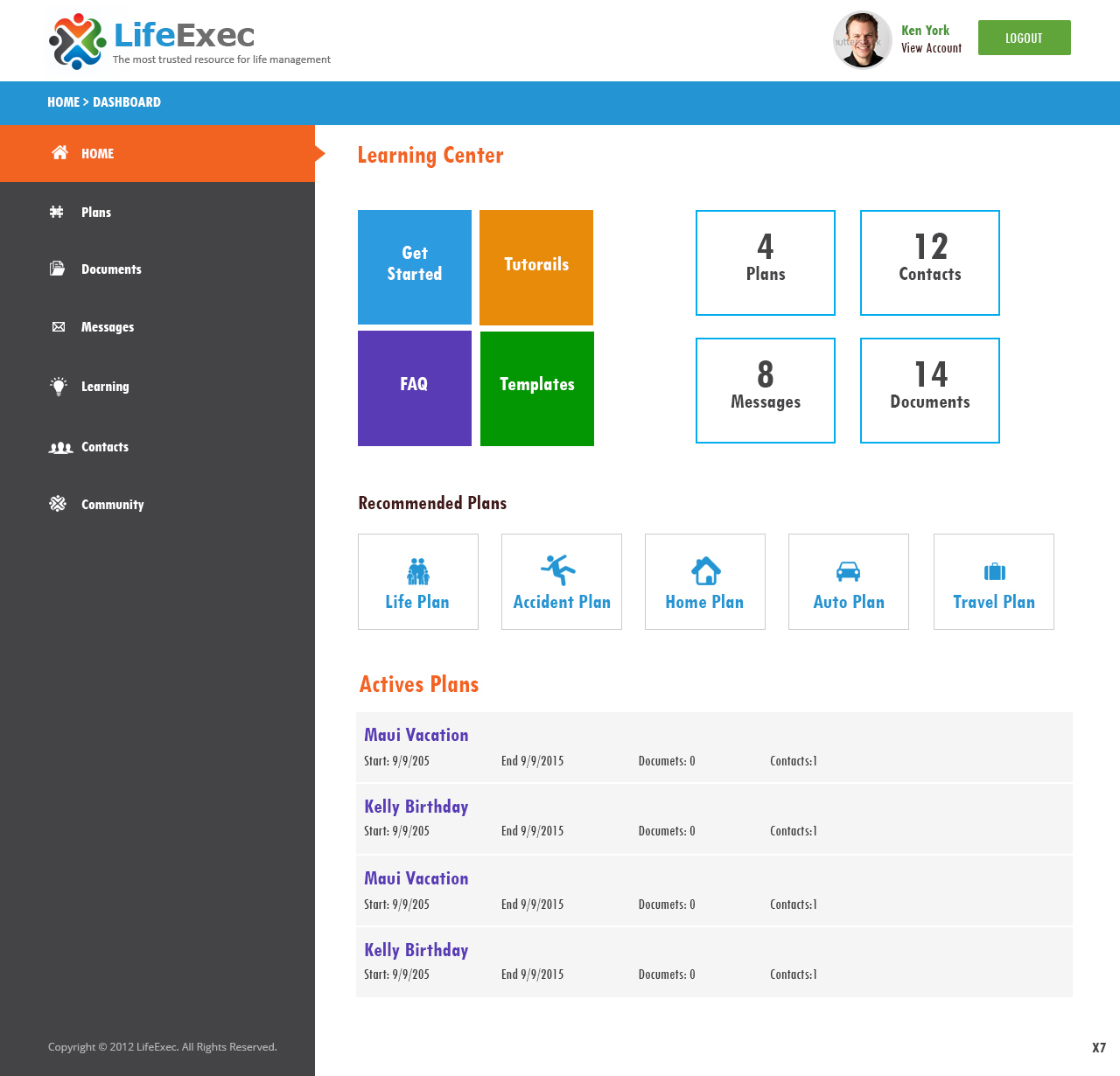Open Contacts using the people icon
1120x1076 pixels.
pyautogui.click(x=59, y=447)
